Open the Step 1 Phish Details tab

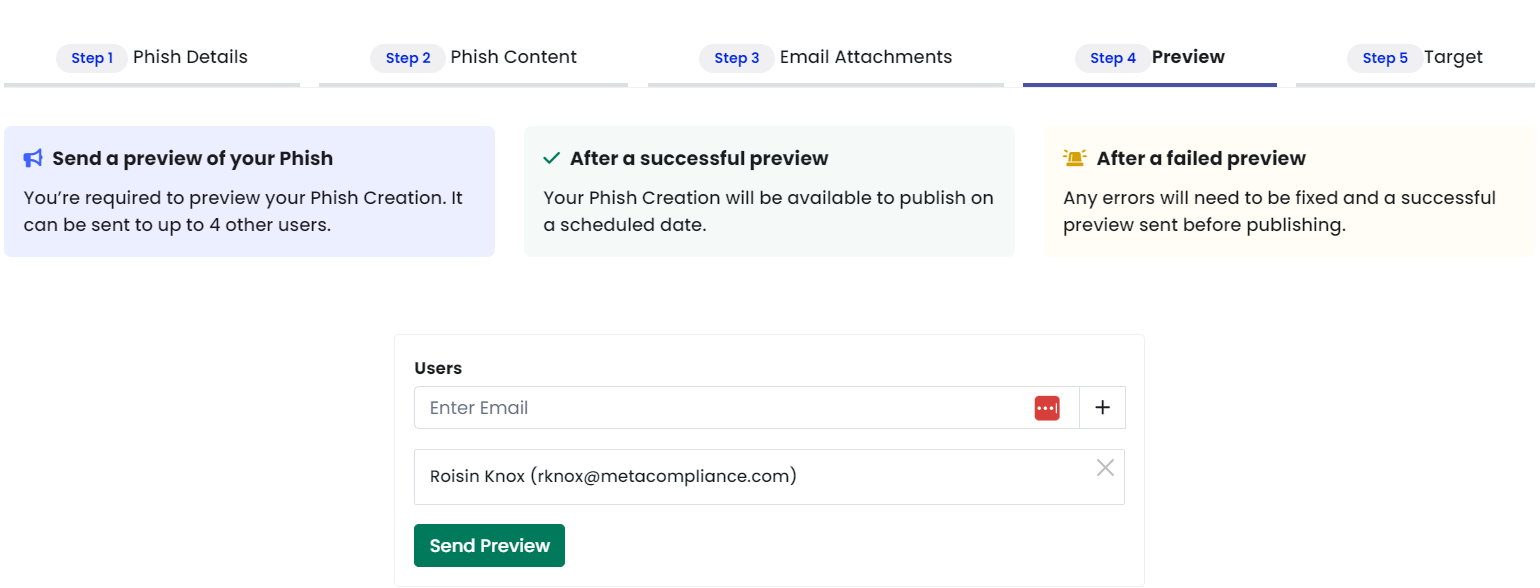152,58
